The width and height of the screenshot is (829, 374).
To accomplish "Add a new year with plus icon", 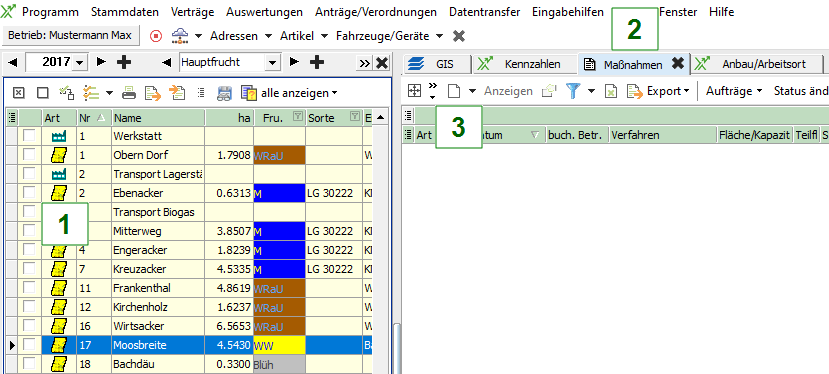I will tap(124, 62).
